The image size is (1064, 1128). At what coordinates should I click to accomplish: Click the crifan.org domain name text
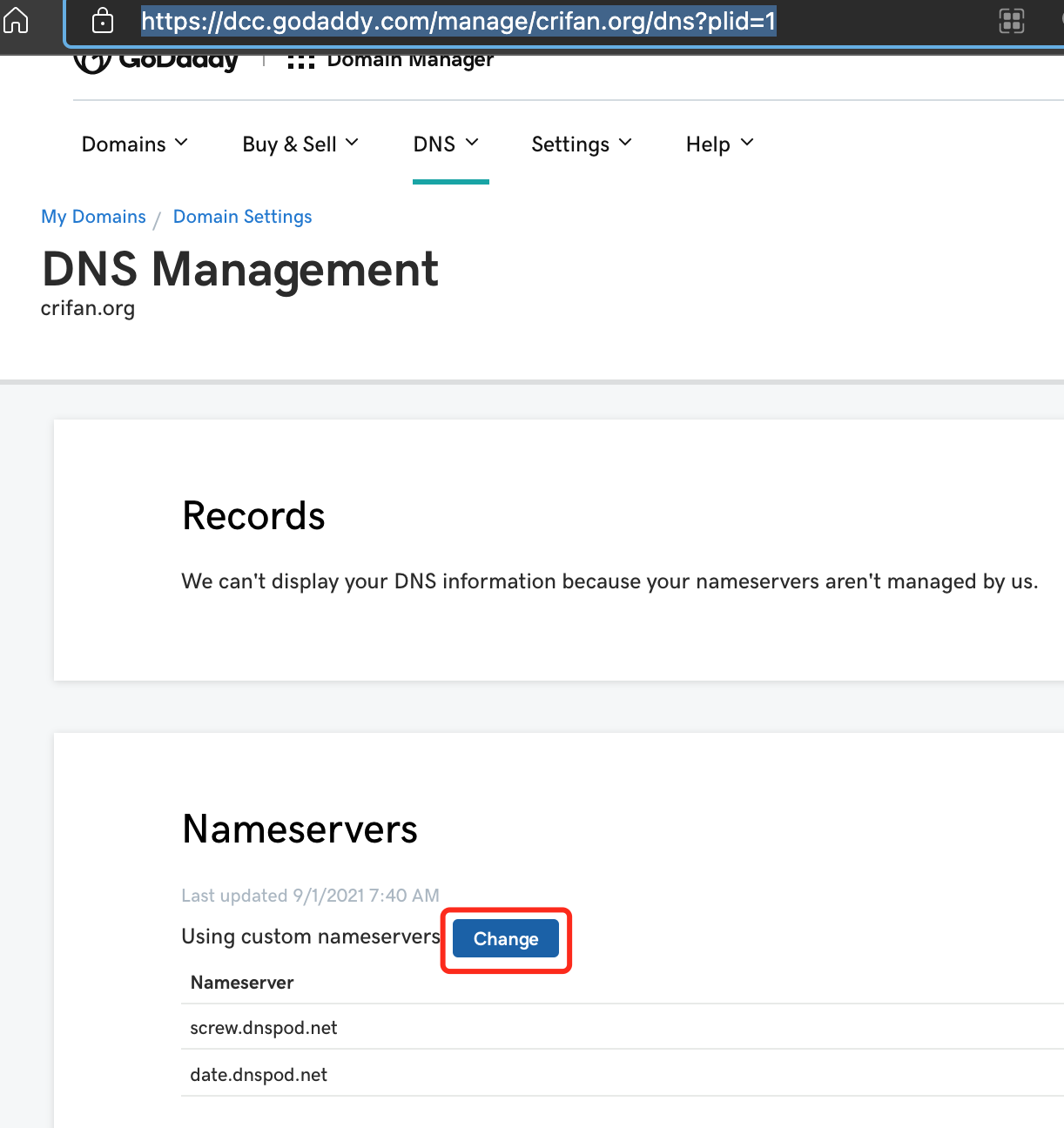tap(88, 309)
